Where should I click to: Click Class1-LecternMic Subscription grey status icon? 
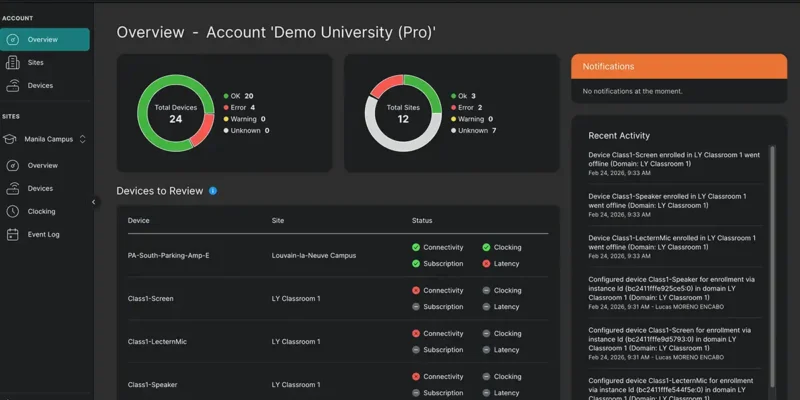(x=416, y=350)
